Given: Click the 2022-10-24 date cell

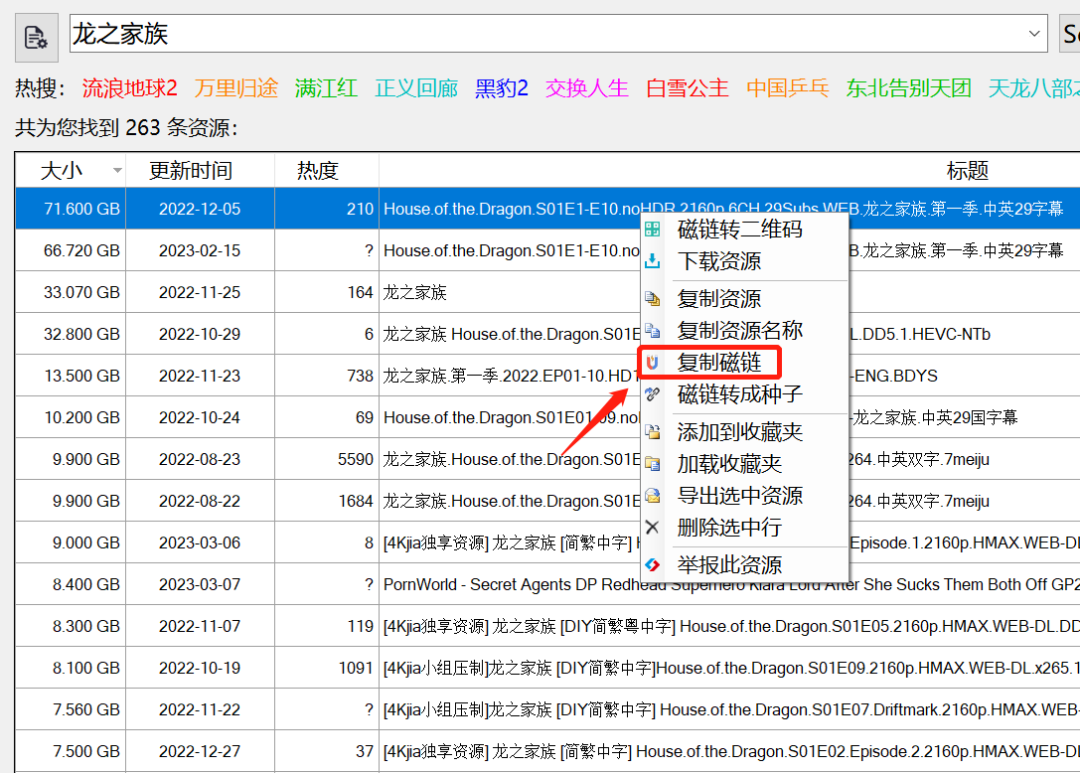Looking at the screenshot, I should (x=200, y=418).
